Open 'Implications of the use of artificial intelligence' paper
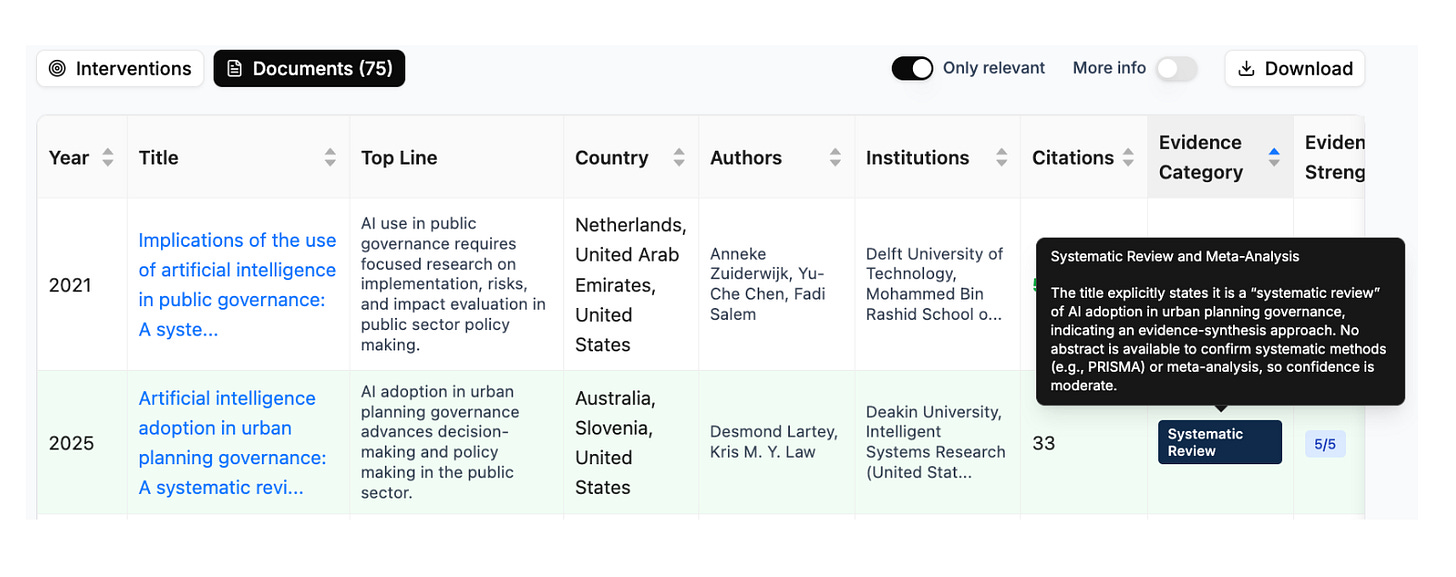The height and width of the screenshot is (577, 1456). tap(238, 285)
